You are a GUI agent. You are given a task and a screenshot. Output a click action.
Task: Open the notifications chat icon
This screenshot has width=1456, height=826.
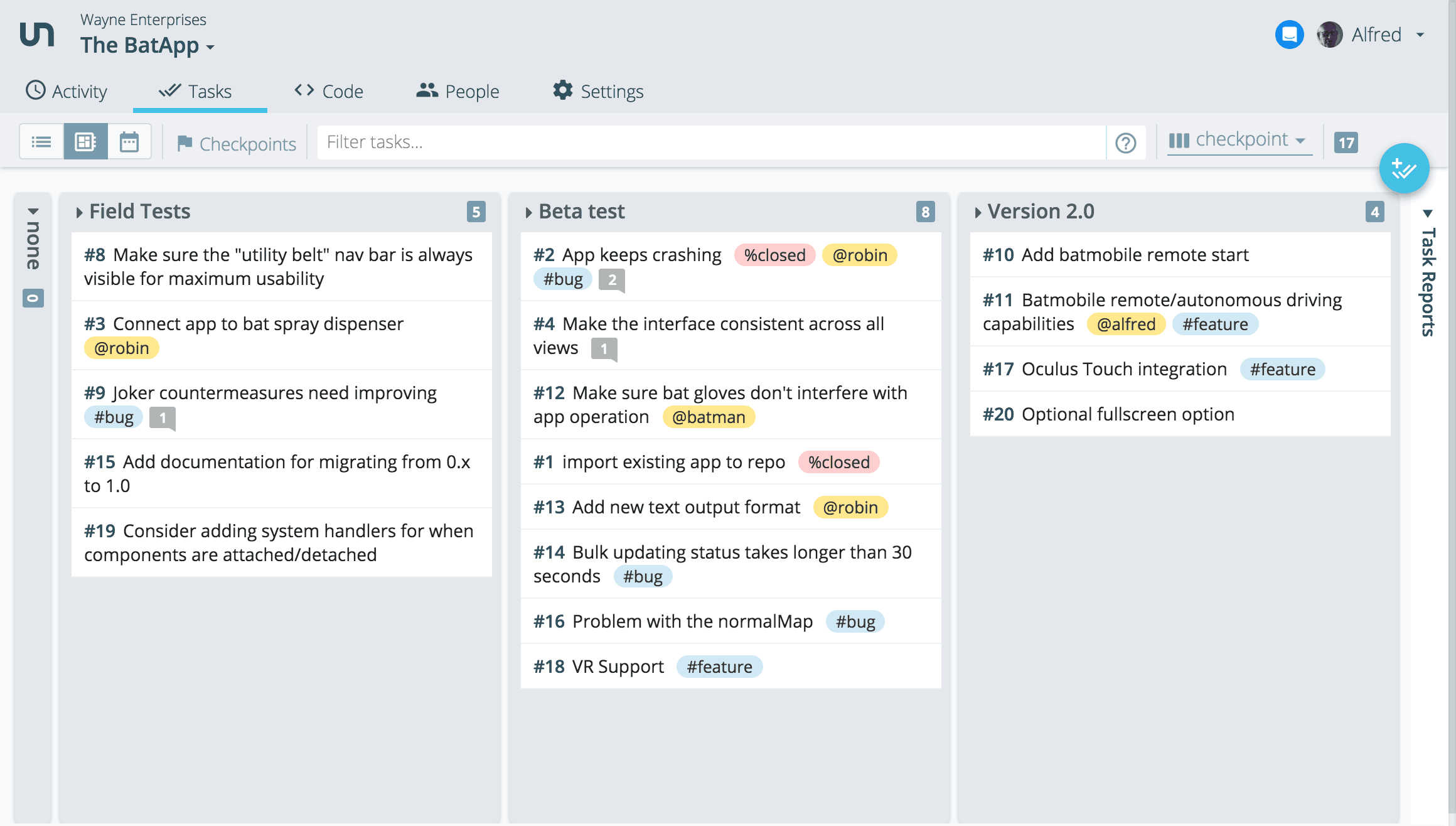pyautogui.click(x=1289, y=35)
